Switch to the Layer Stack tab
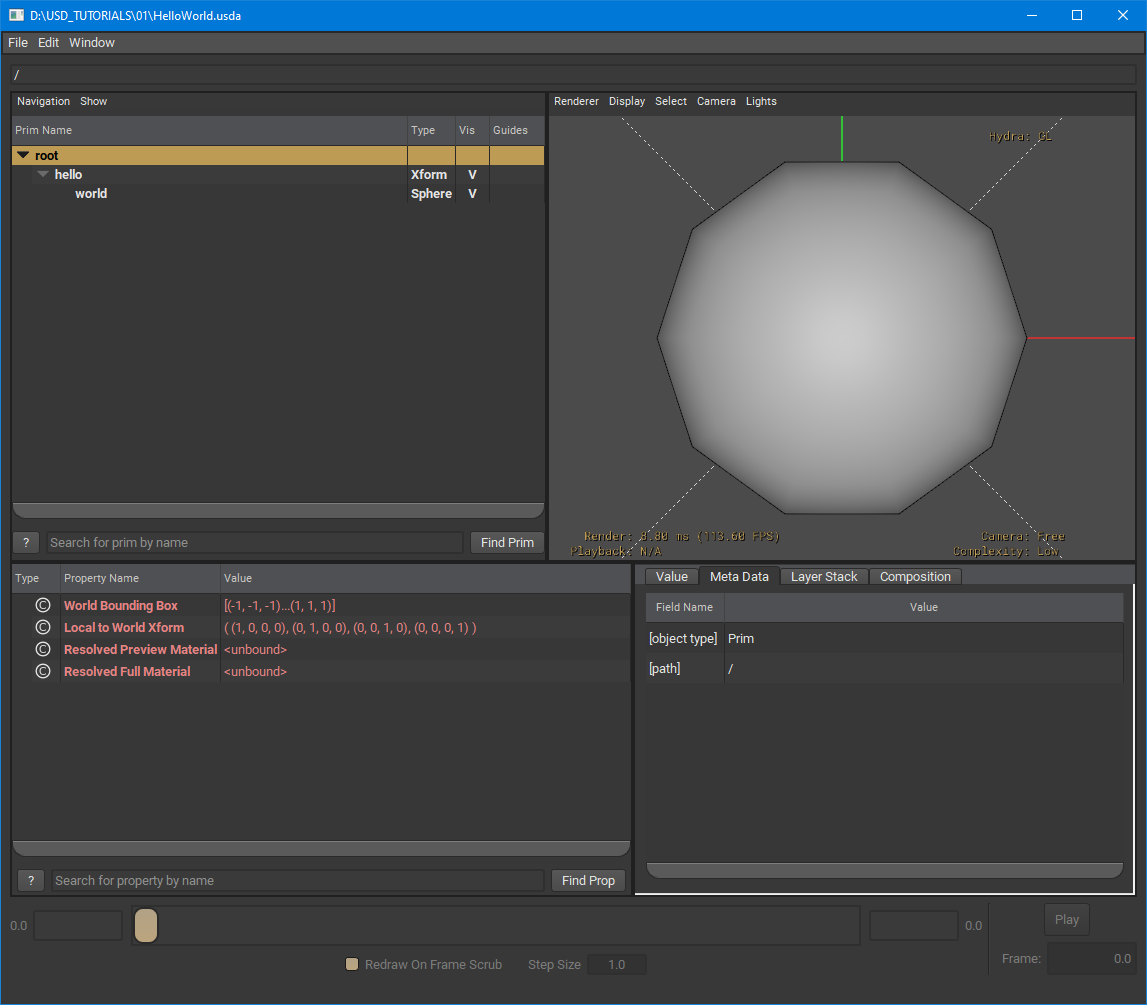 pyautogui.click(x=823, y=576)
